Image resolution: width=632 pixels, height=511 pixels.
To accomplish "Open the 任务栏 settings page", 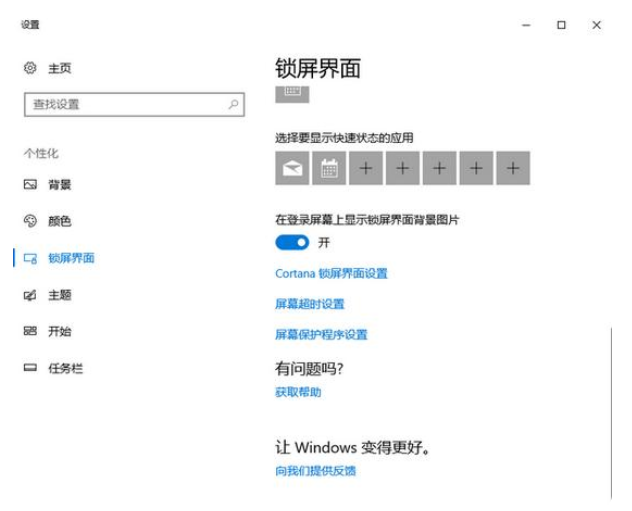I will (65, 368).
